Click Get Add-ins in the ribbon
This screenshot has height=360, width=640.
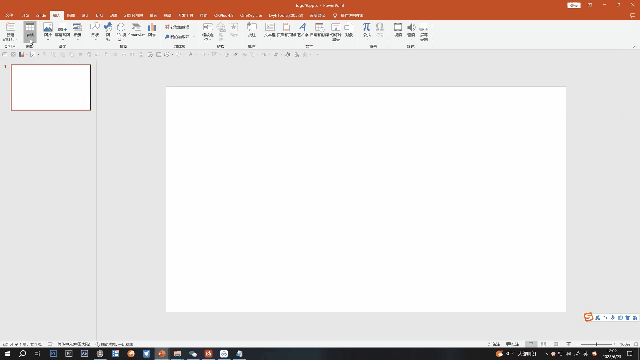coord(177,27)
